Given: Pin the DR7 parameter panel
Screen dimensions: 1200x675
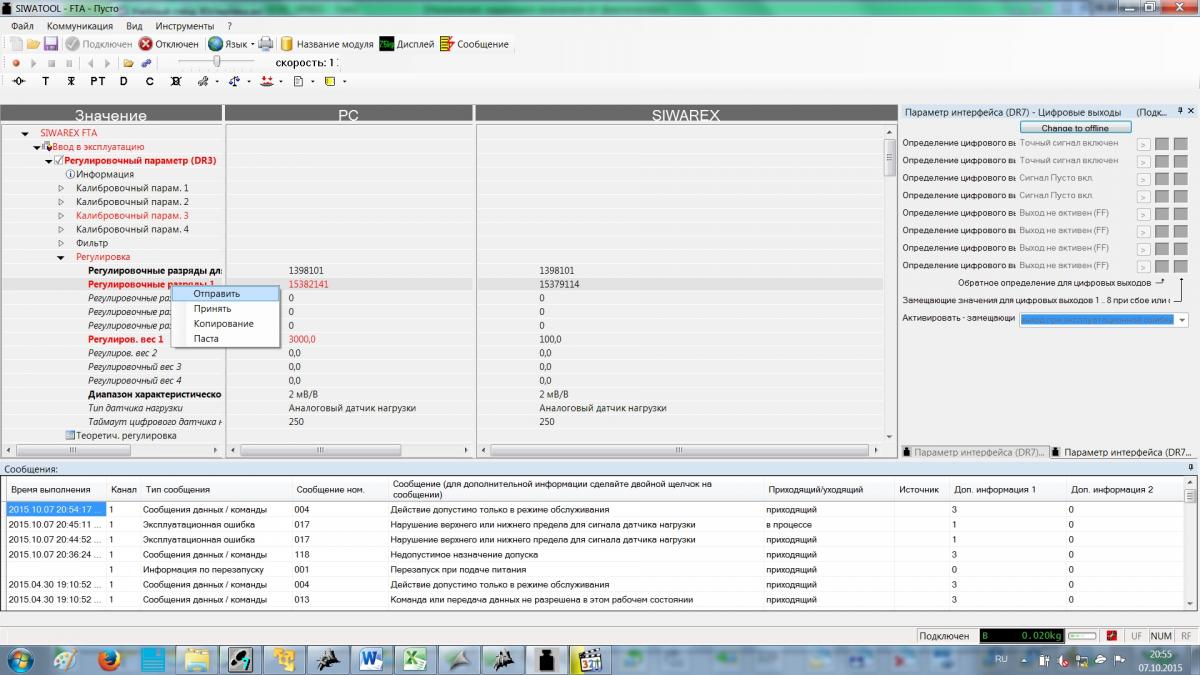Looking at the screenshot, I should click(x=1180, y=111).
